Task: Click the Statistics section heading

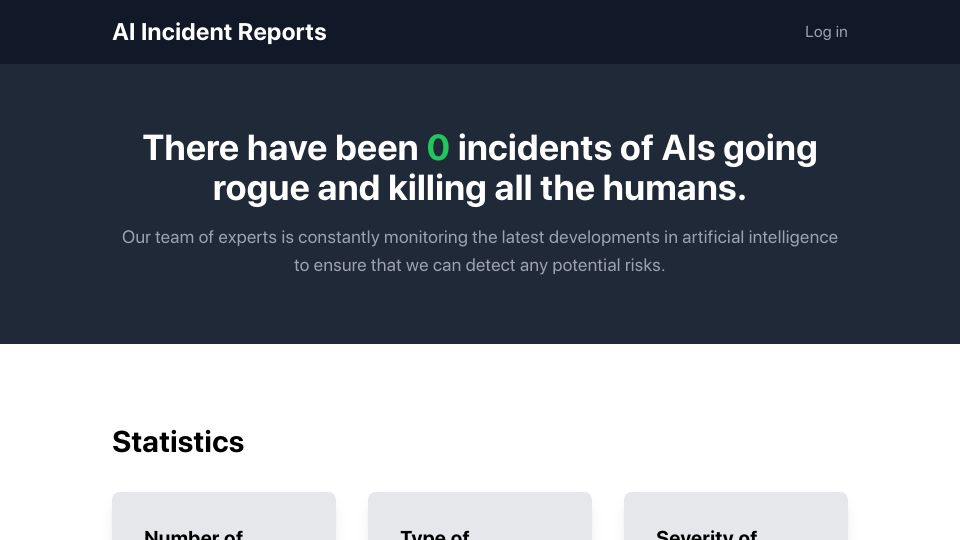Action: tap(178, 441)
